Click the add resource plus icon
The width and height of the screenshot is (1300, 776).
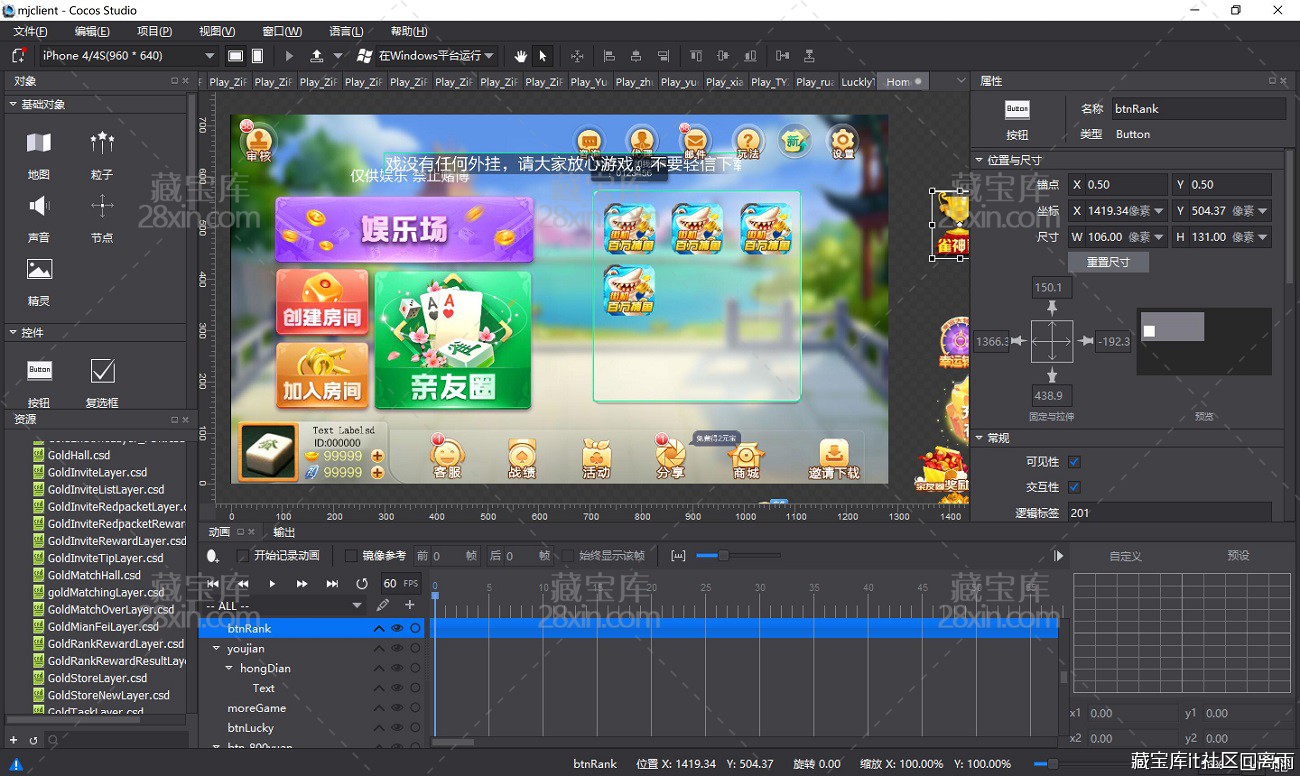point(13,740)
